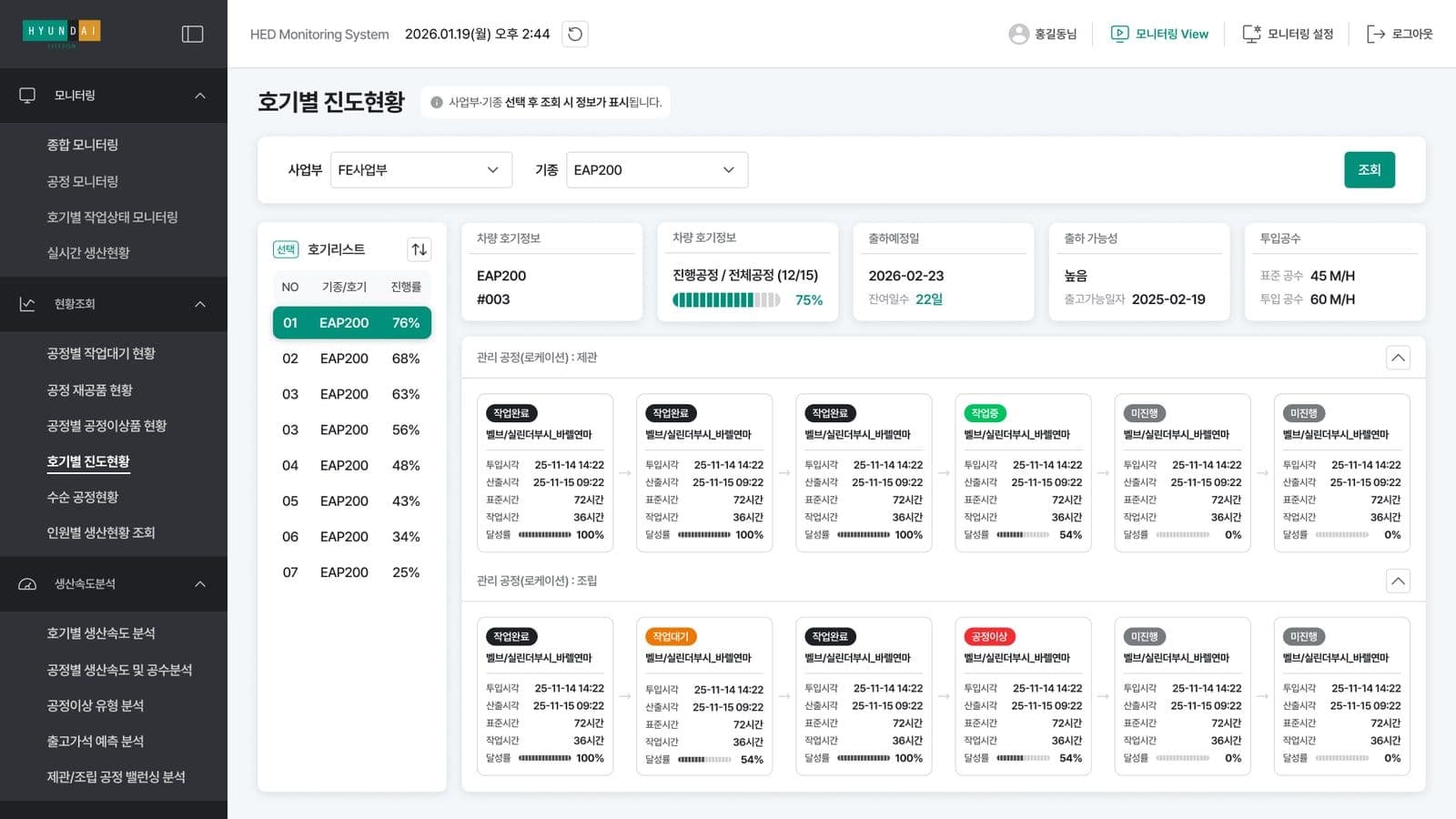1456x819 pixels.
Task: Open the 홍길동님 user profile icon
Action: [x=1018, y=34]
